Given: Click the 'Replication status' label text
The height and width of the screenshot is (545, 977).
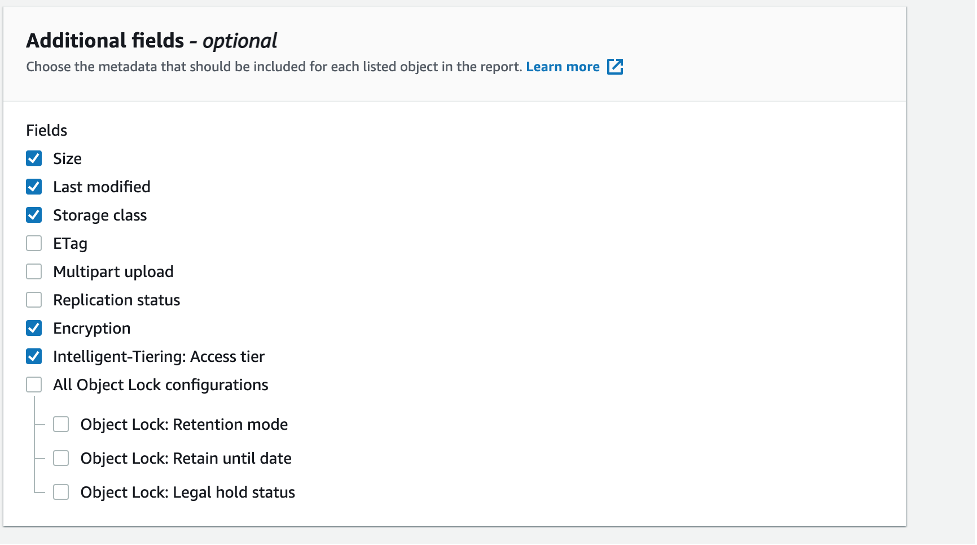Looking at the screenshot, I should click(117, 300).
